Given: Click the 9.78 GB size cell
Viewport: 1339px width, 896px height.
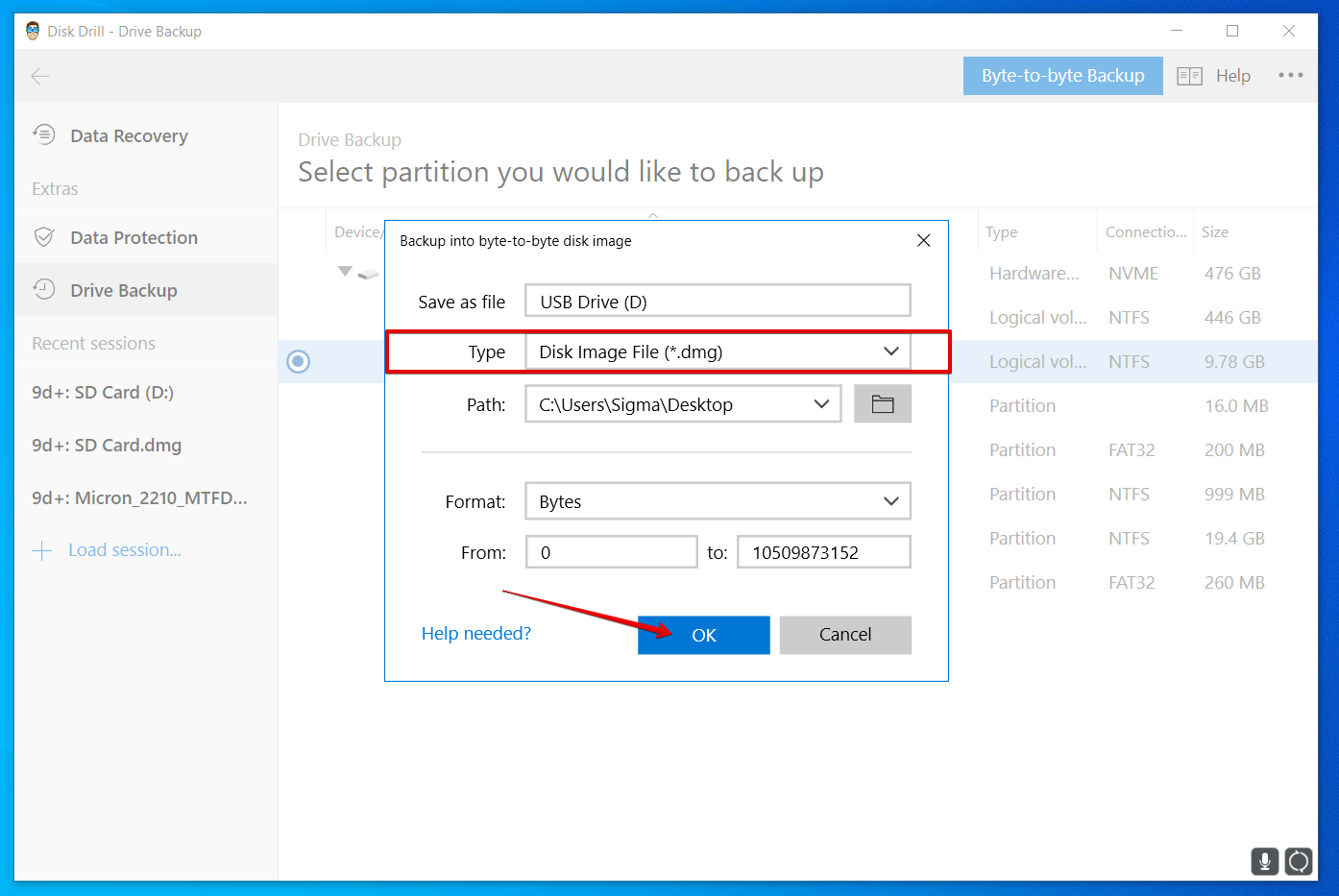Looking at the screenshot, I should pyautogui.click(x=1234, y=362).
